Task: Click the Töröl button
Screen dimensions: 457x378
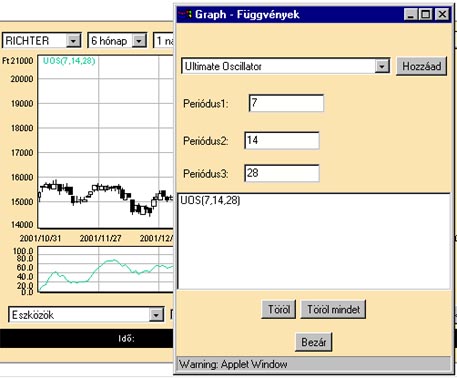Action: (279, 309)
